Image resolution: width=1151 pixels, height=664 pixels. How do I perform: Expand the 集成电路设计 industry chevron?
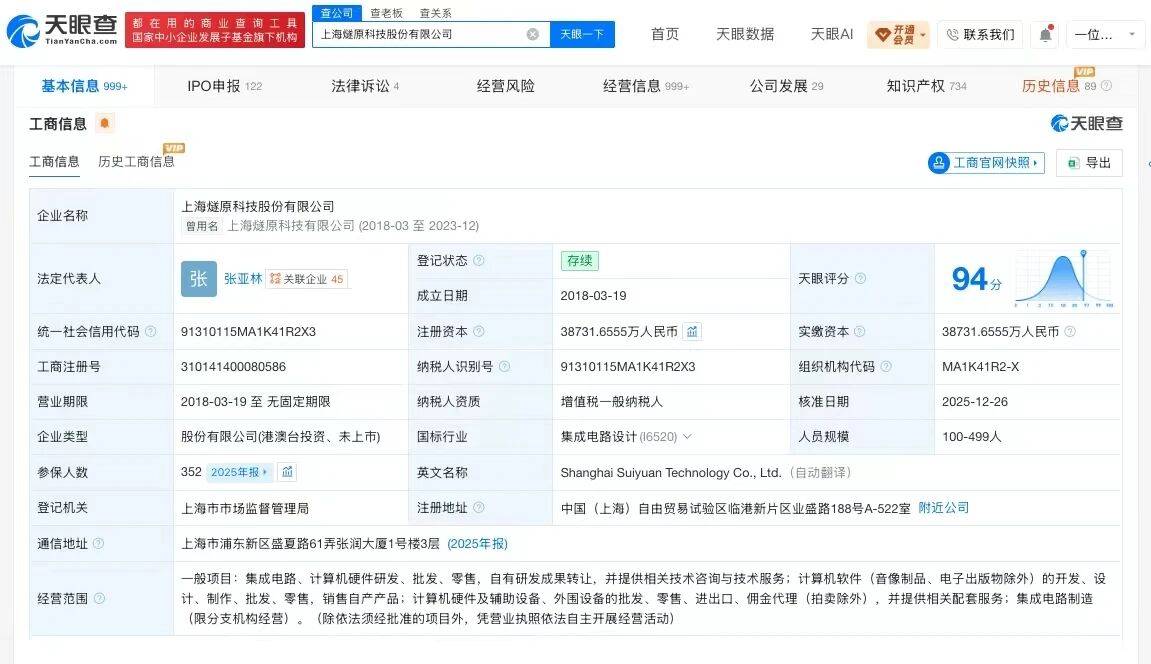[x=688, y=437]
